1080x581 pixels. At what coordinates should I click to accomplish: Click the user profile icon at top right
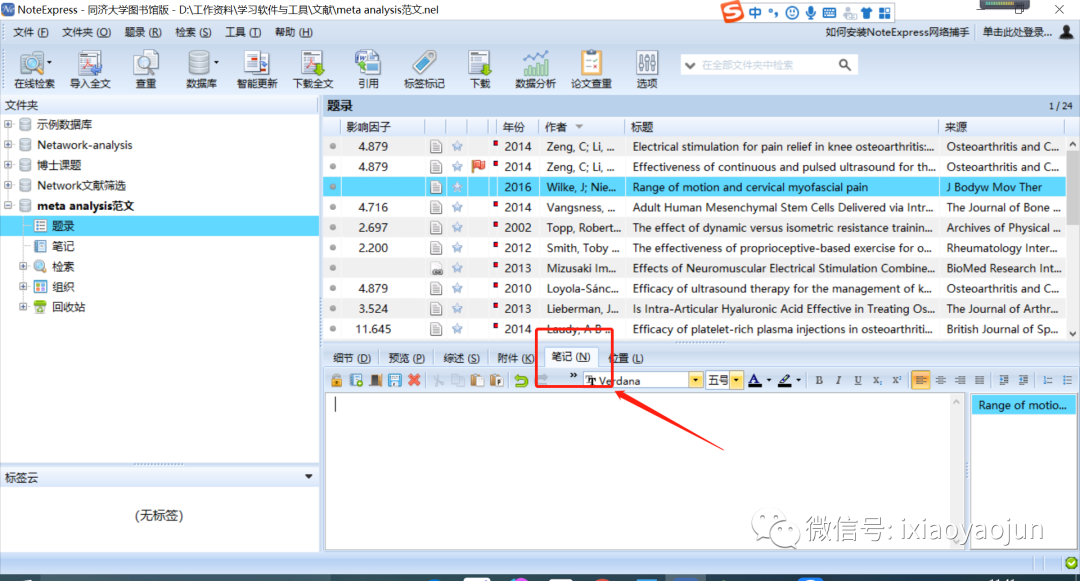point(1066,32)
